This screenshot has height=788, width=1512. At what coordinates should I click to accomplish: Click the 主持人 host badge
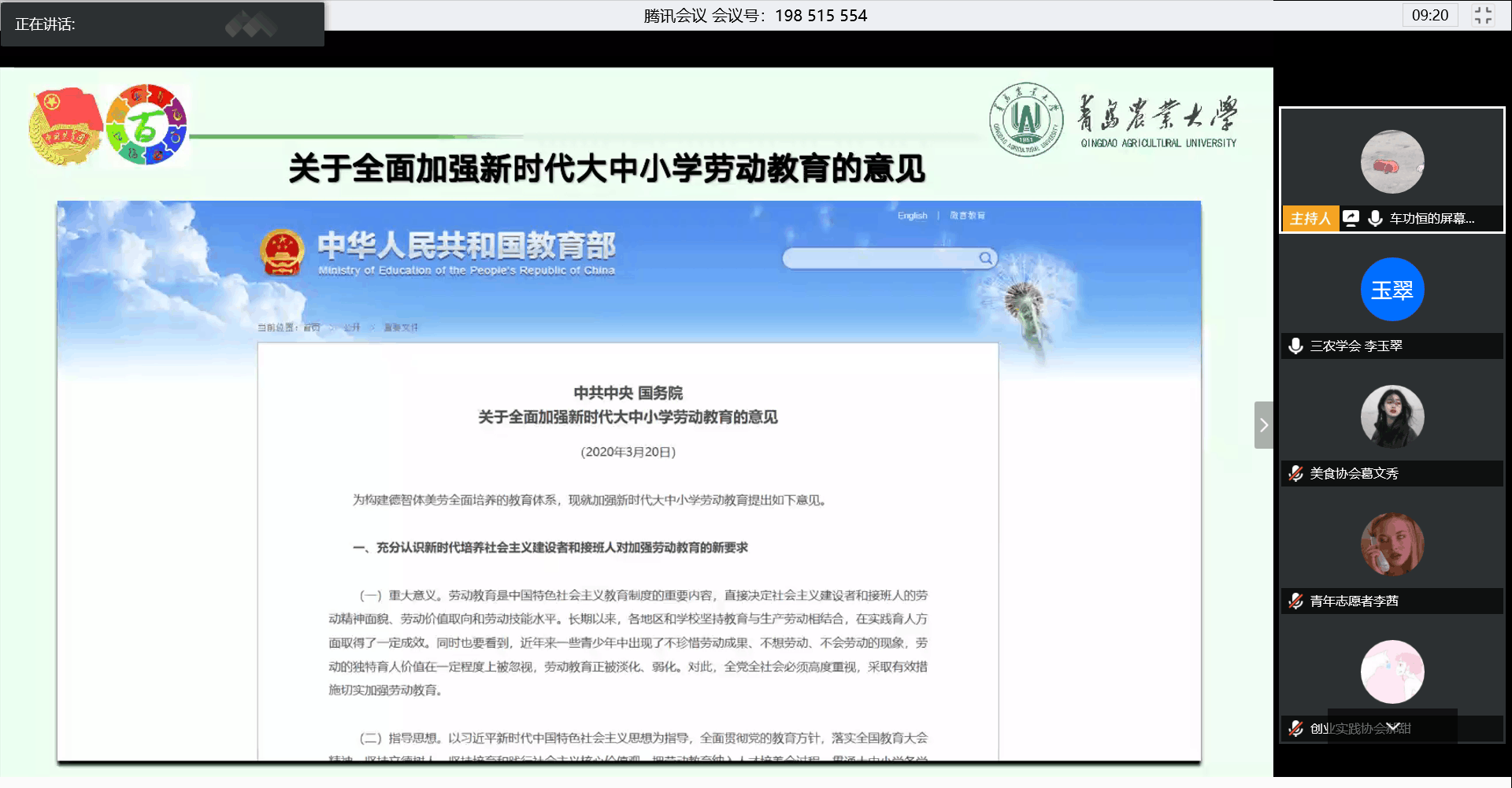tap(1310, 218)
